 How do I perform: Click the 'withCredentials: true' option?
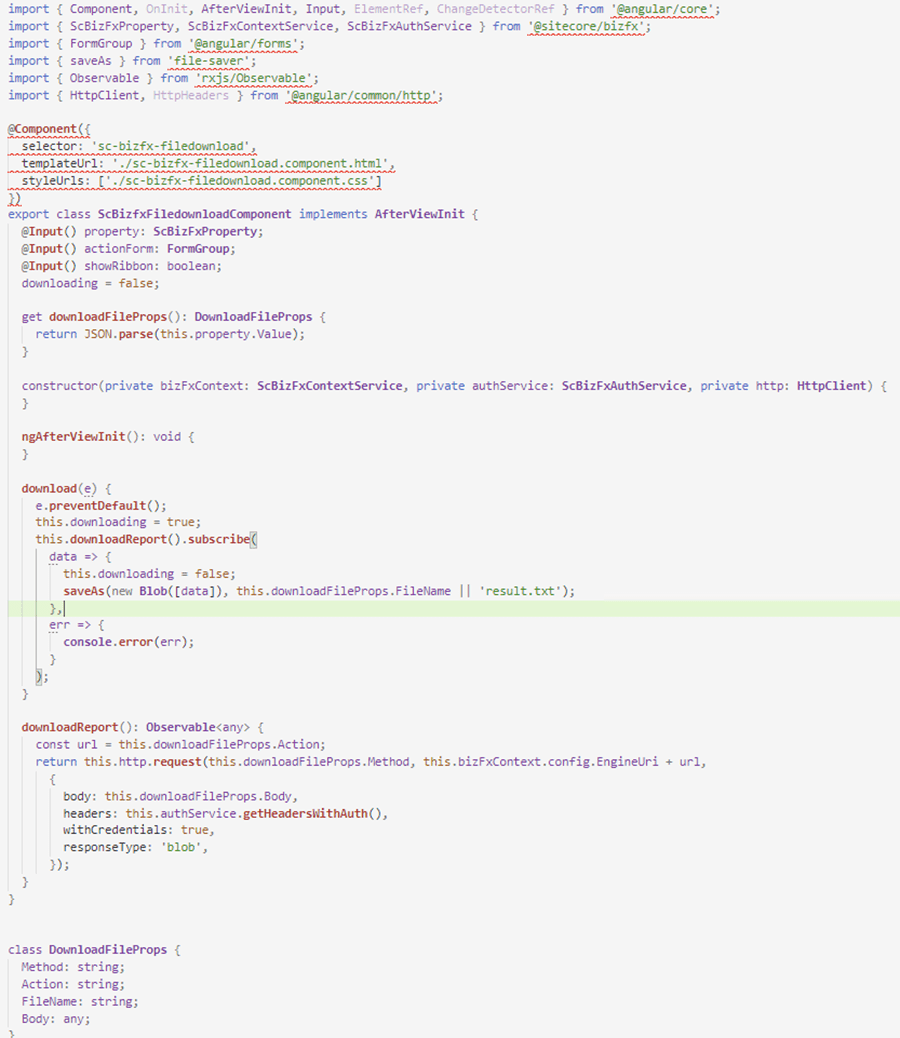coord(136,829)
